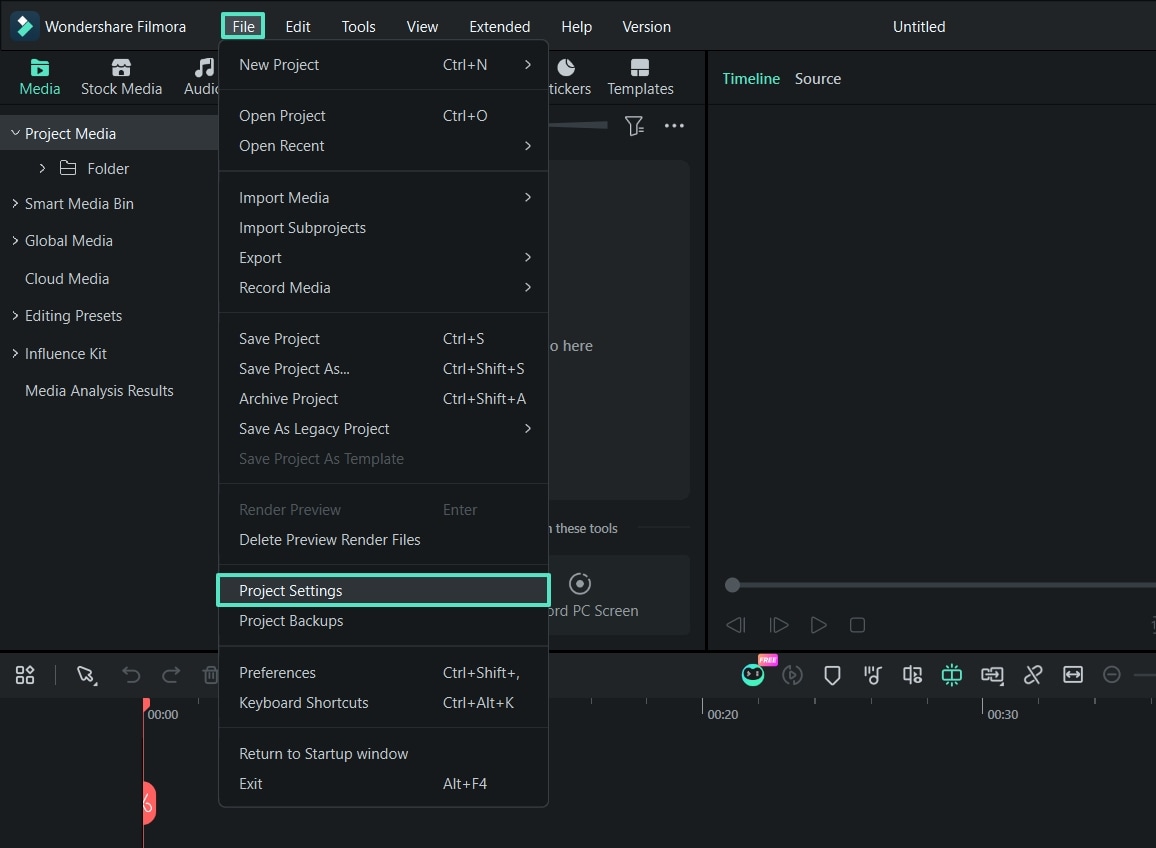
Task: Step to next frame in preview
Action: point(779,625)
